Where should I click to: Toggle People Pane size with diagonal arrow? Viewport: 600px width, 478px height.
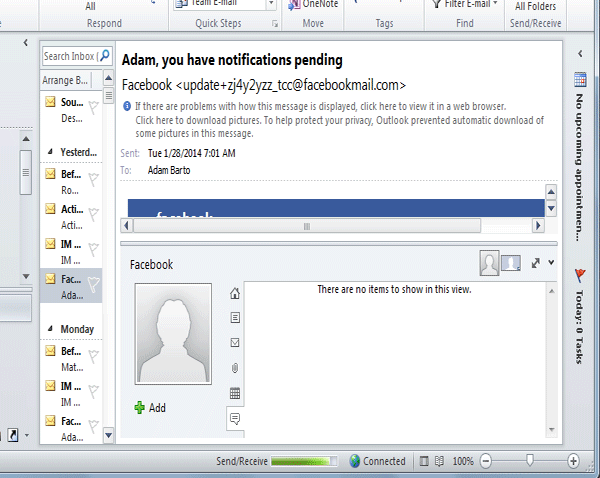pyautogui.click(x=536, y=263)
